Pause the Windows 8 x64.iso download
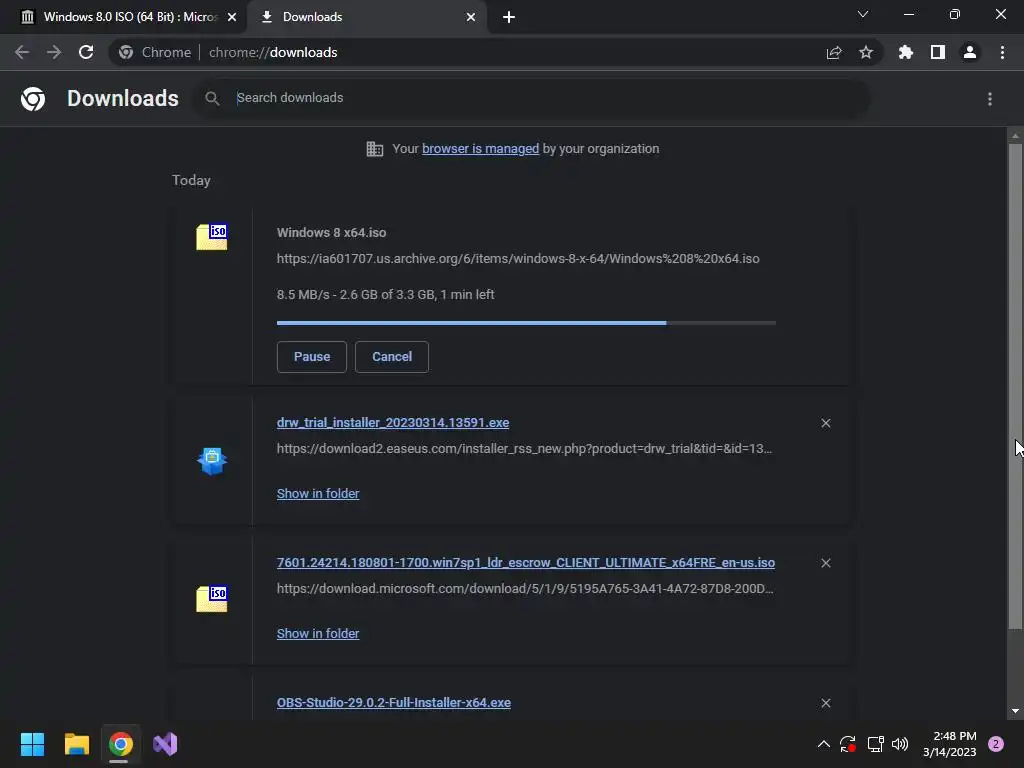 pyautogui.click(x=312, y=357)
